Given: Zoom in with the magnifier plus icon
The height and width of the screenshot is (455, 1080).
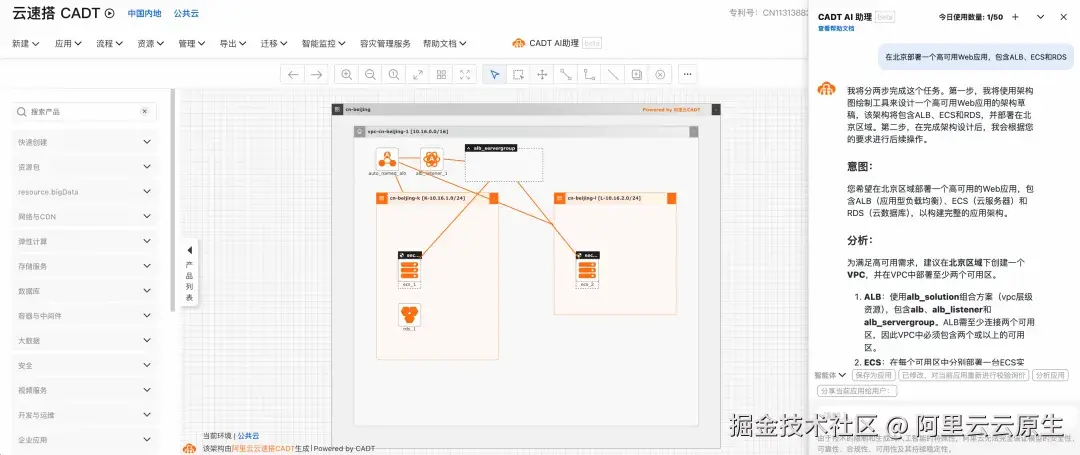Looking at the screenshot, I should [x=346, y=74].
